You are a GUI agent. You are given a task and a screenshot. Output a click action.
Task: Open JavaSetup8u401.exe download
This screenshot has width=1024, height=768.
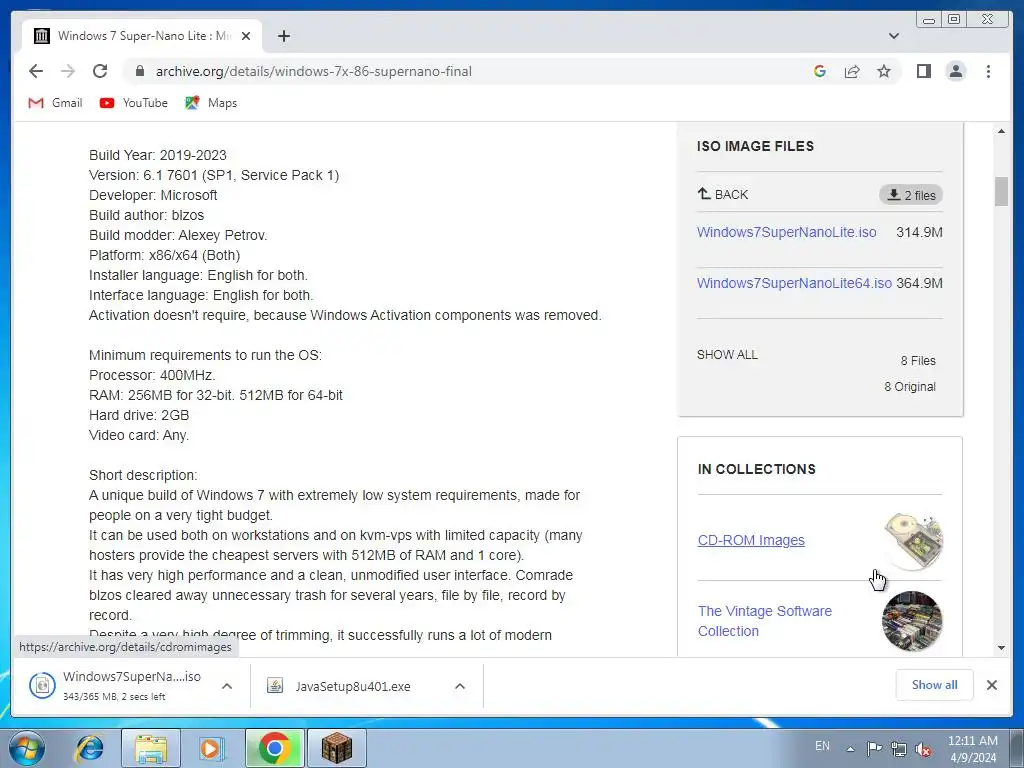340,686
